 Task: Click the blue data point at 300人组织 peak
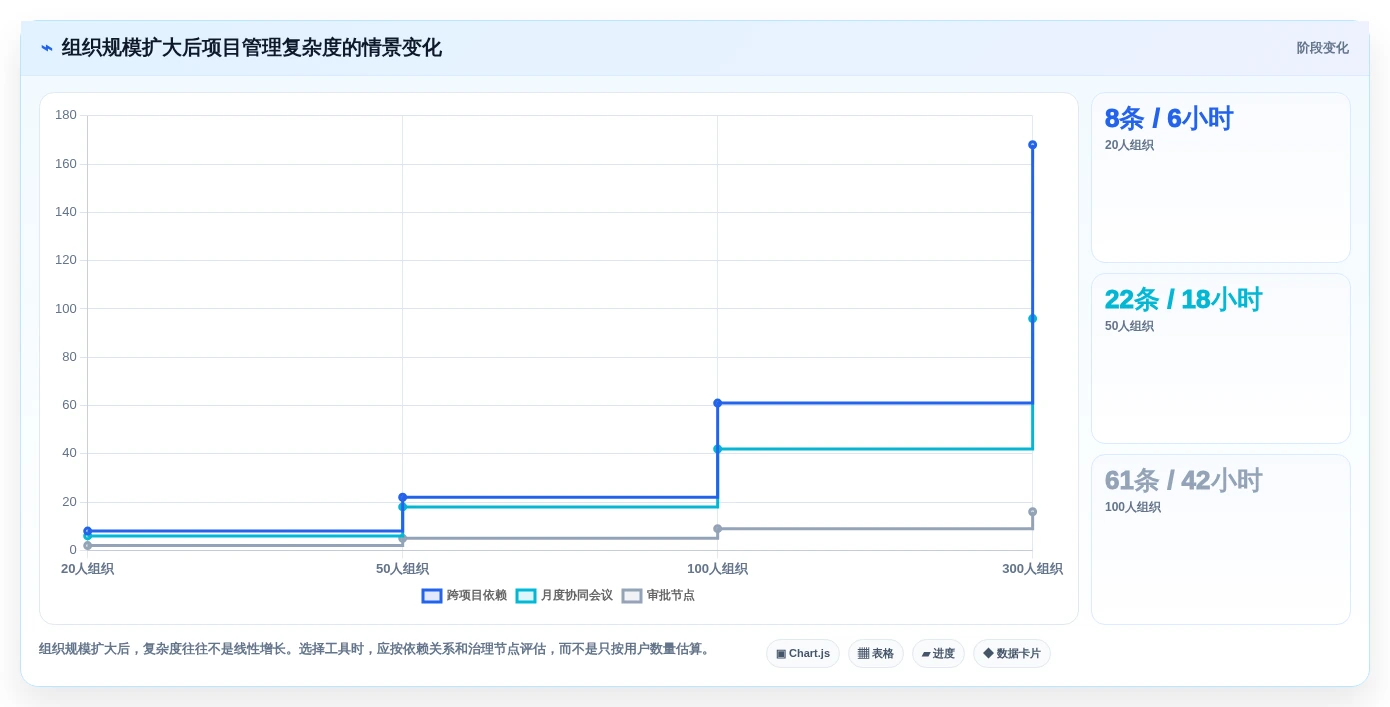[x=1032, y=145]
